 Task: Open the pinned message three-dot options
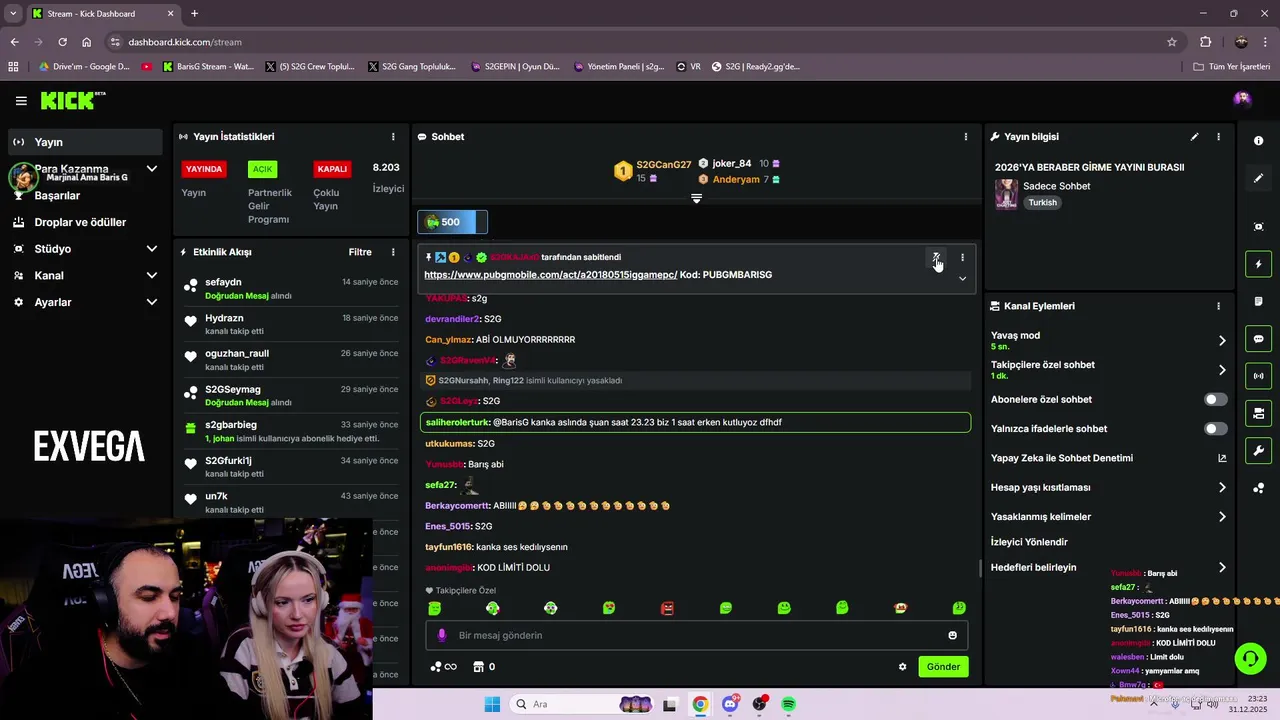962,257
